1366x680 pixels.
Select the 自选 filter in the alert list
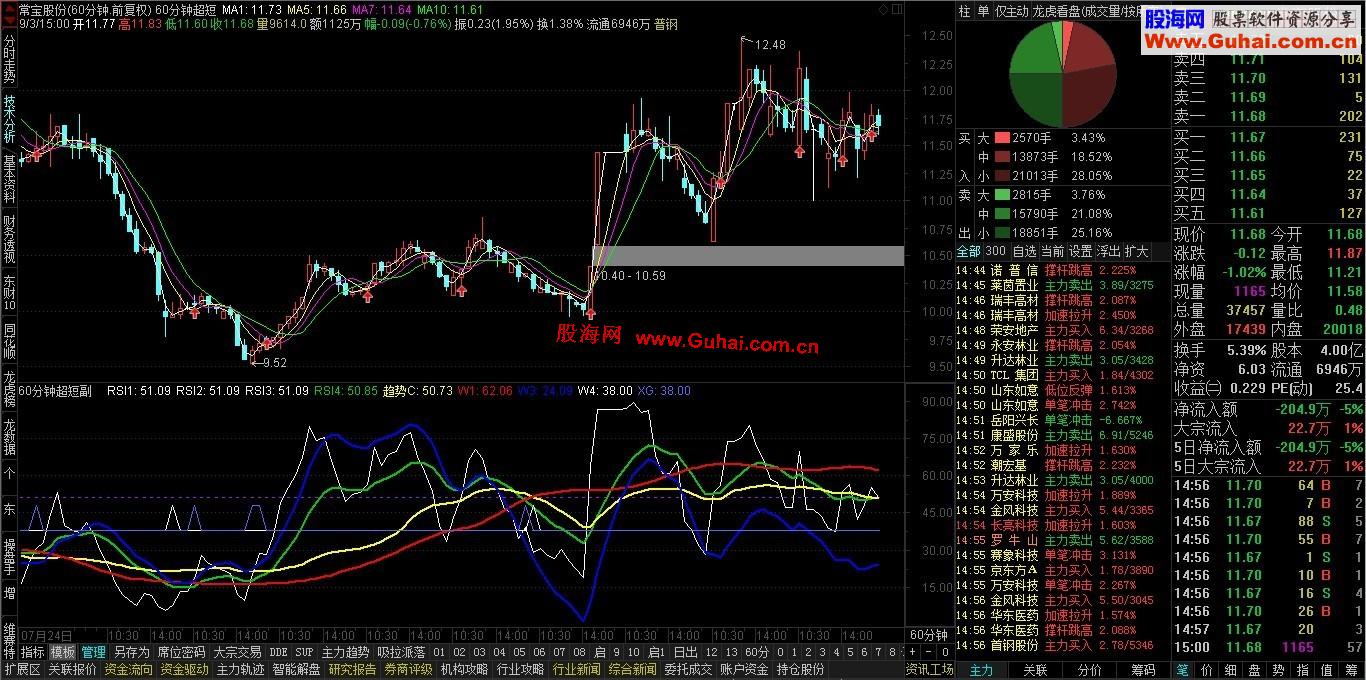click(1024, 251)
